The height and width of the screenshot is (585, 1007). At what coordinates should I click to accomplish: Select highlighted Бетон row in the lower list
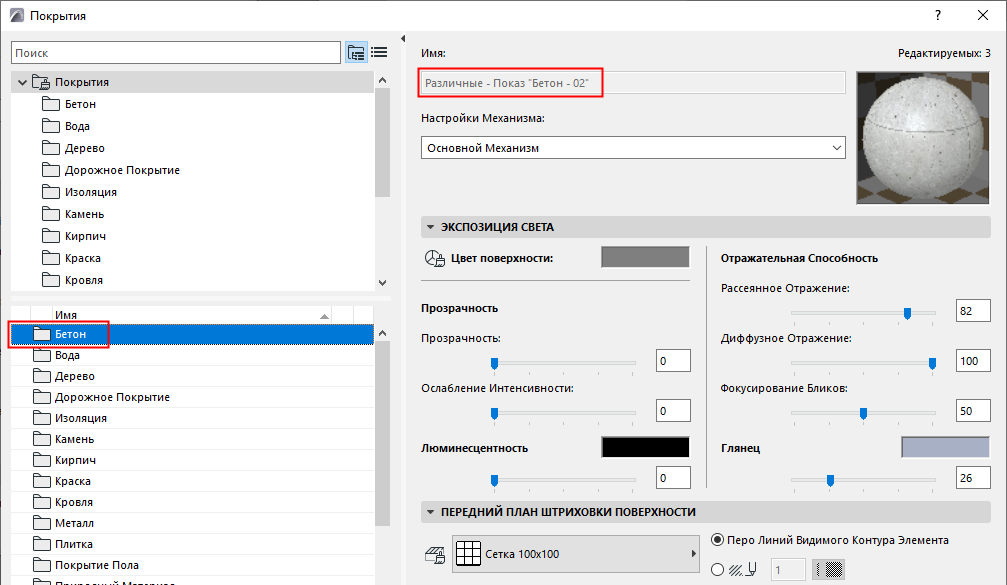coord(192,334)
